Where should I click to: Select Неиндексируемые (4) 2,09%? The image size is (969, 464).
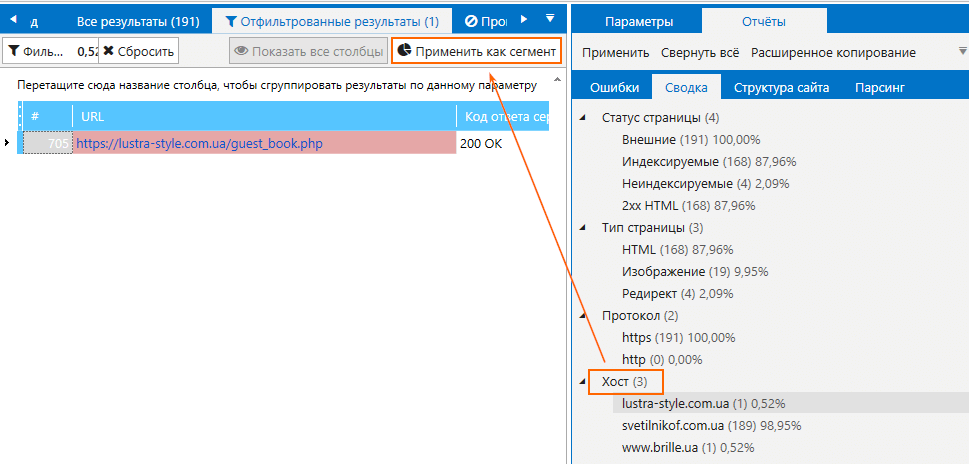(x=706, y=183)
